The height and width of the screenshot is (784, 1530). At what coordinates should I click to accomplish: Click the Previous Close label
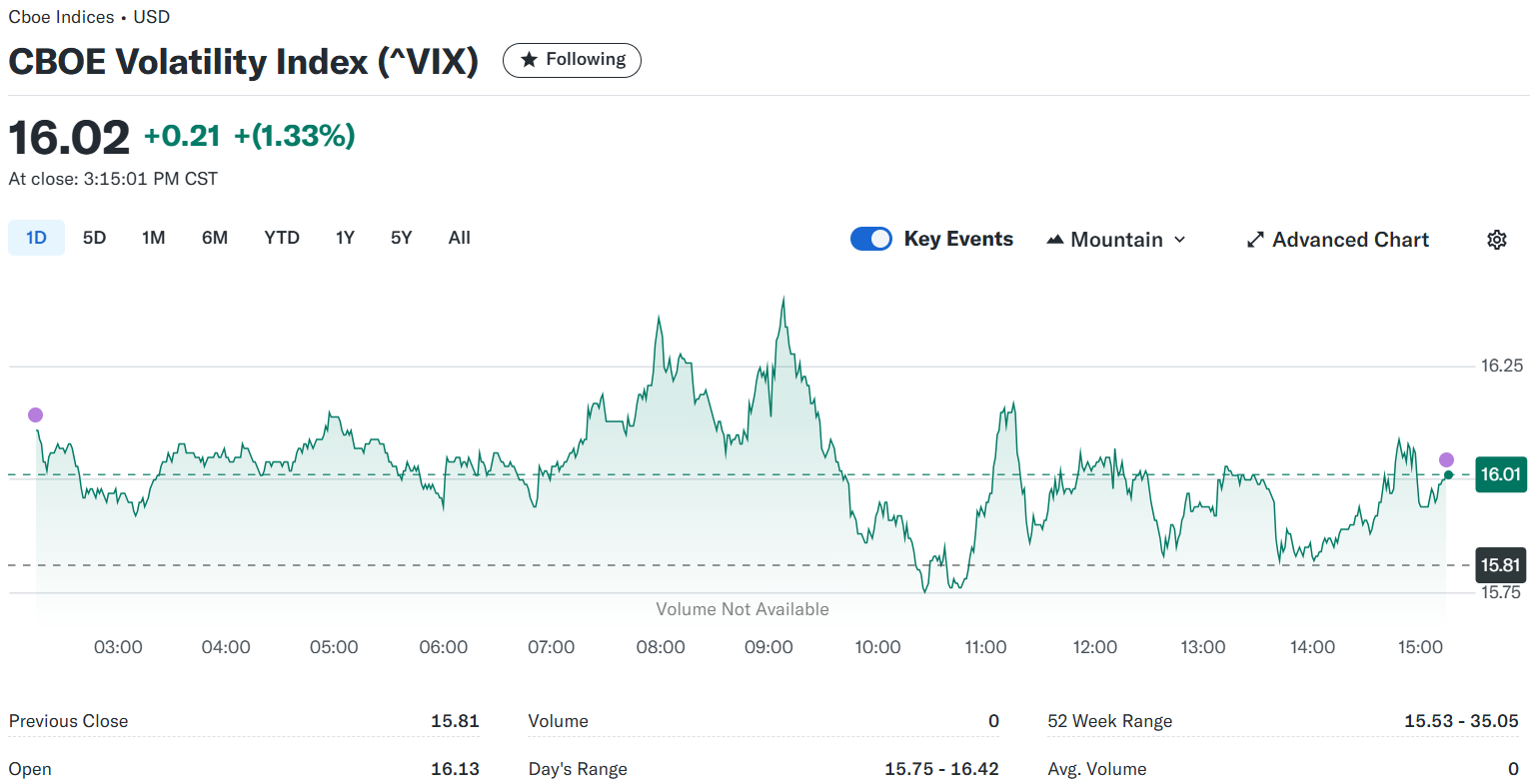pos(68,721)
